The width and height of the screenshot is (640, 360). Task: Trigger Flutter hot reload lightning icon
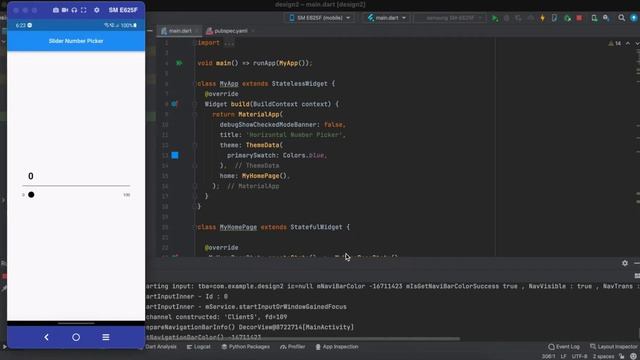point(542,18)
